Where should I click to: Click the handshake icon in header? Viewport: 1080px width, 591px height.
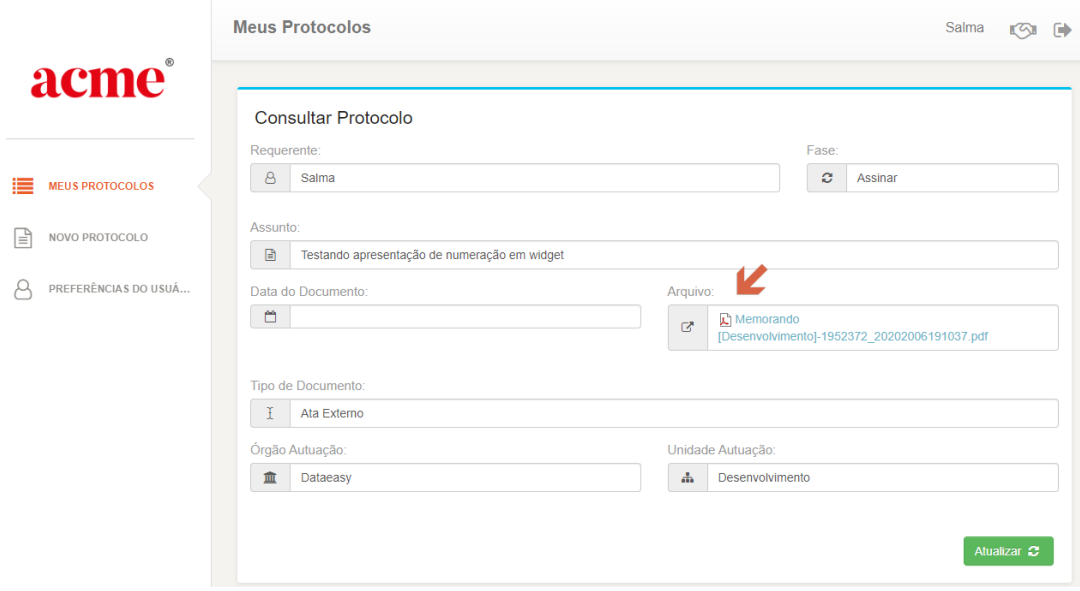pyautogui.click(x=1023, y=30)
